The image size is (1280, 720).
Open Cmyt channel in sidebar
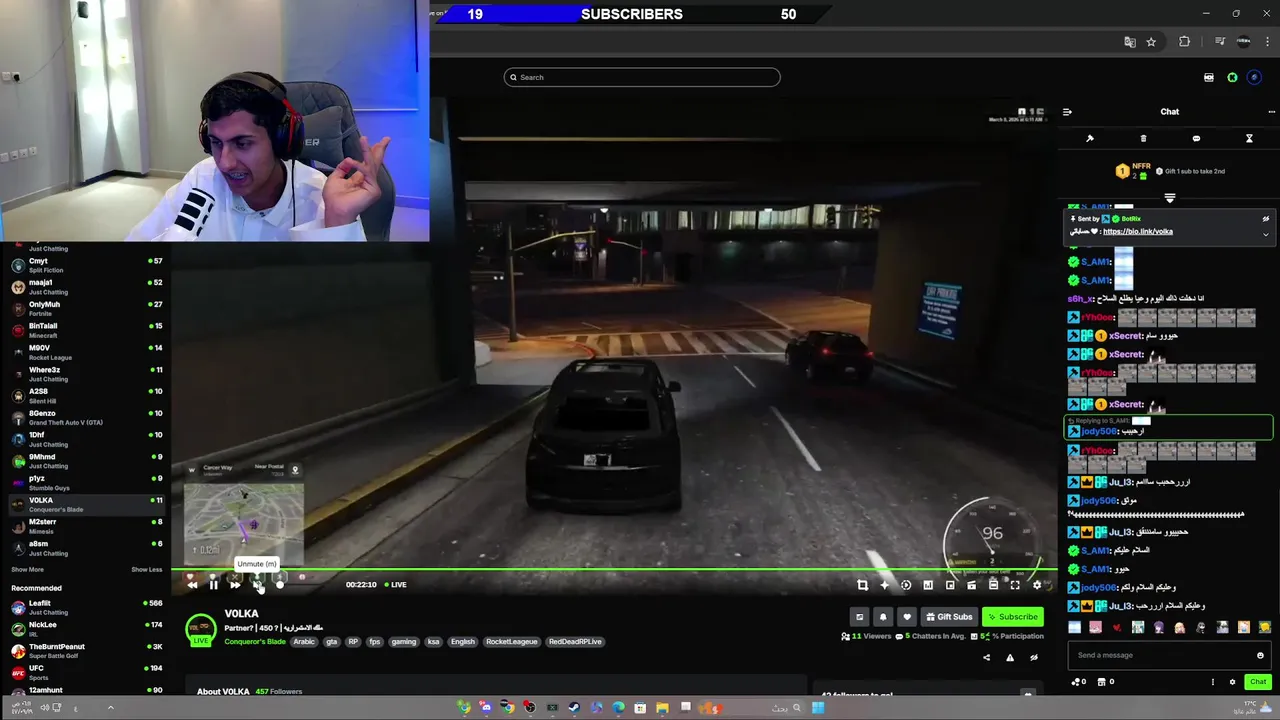pyautogui.click(x=85, y=265)
